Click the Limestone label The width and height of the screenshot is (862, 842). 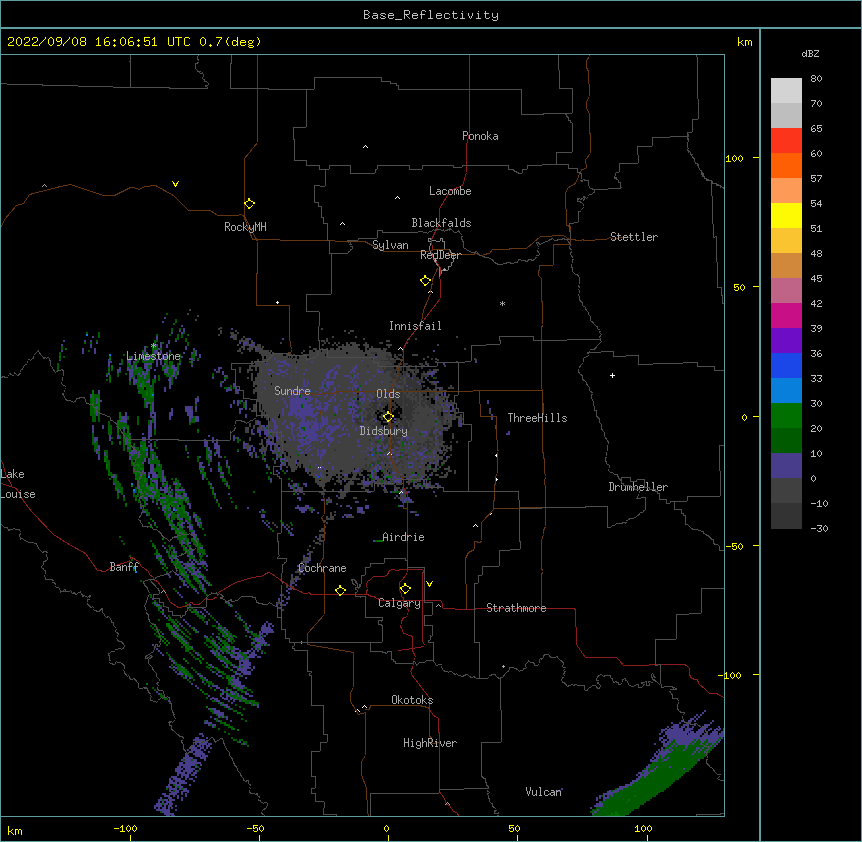[x=153, y=356]
